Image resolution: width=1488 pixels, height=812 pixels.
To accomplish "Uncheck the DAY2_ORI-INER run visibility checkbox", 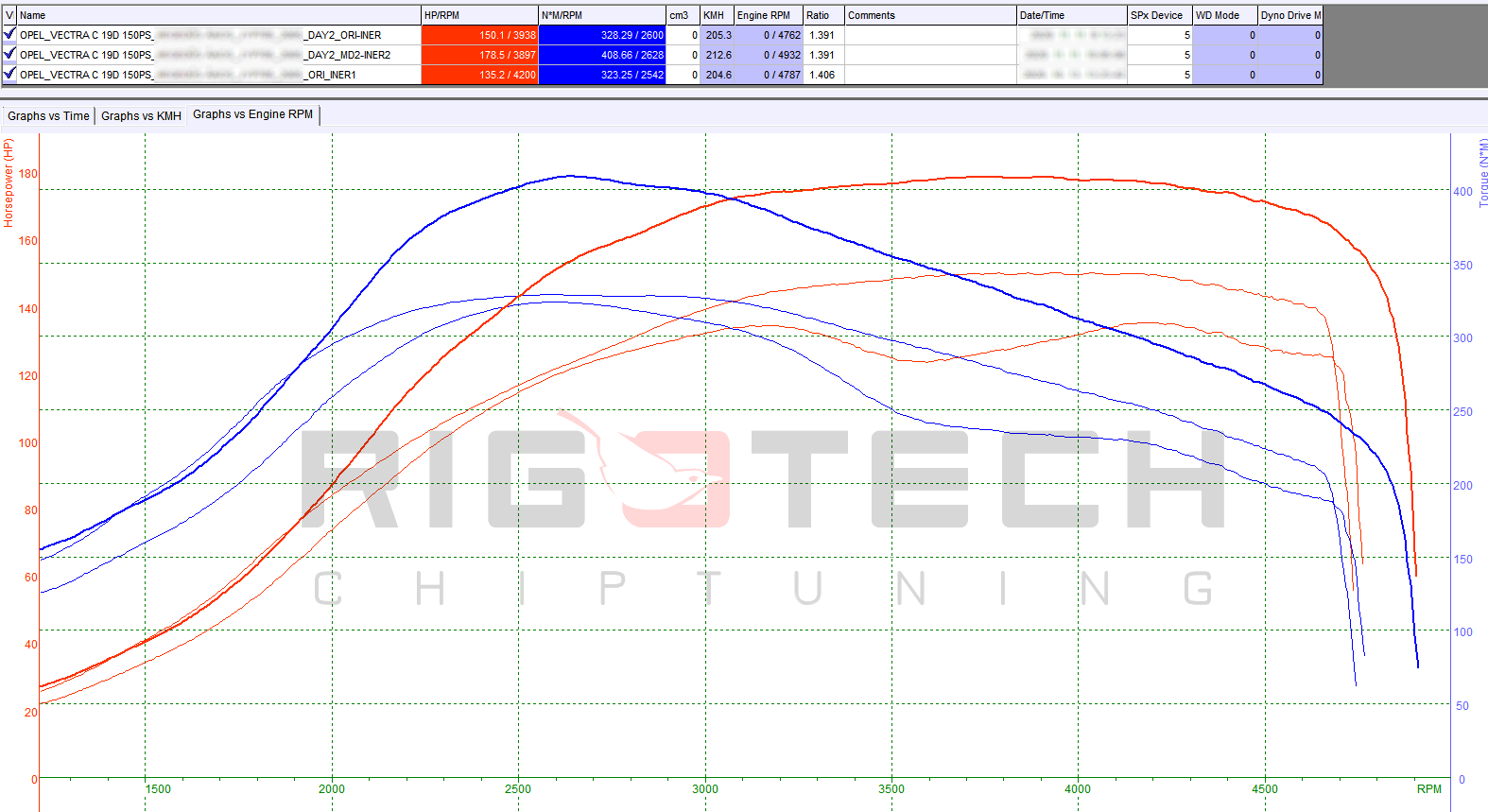I will (x=9, y=35).
